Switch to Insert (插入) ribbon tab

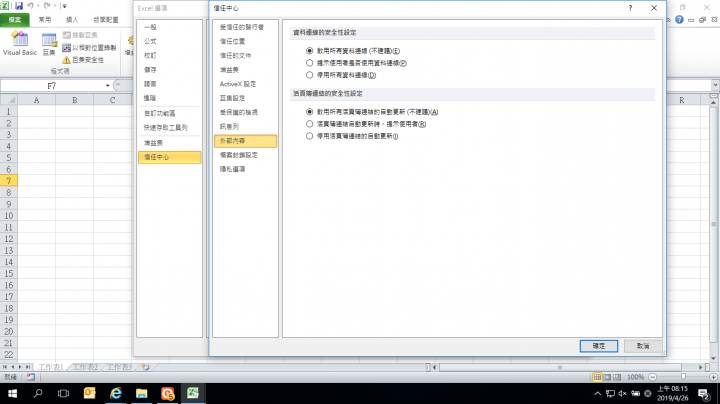coord(72,20)
